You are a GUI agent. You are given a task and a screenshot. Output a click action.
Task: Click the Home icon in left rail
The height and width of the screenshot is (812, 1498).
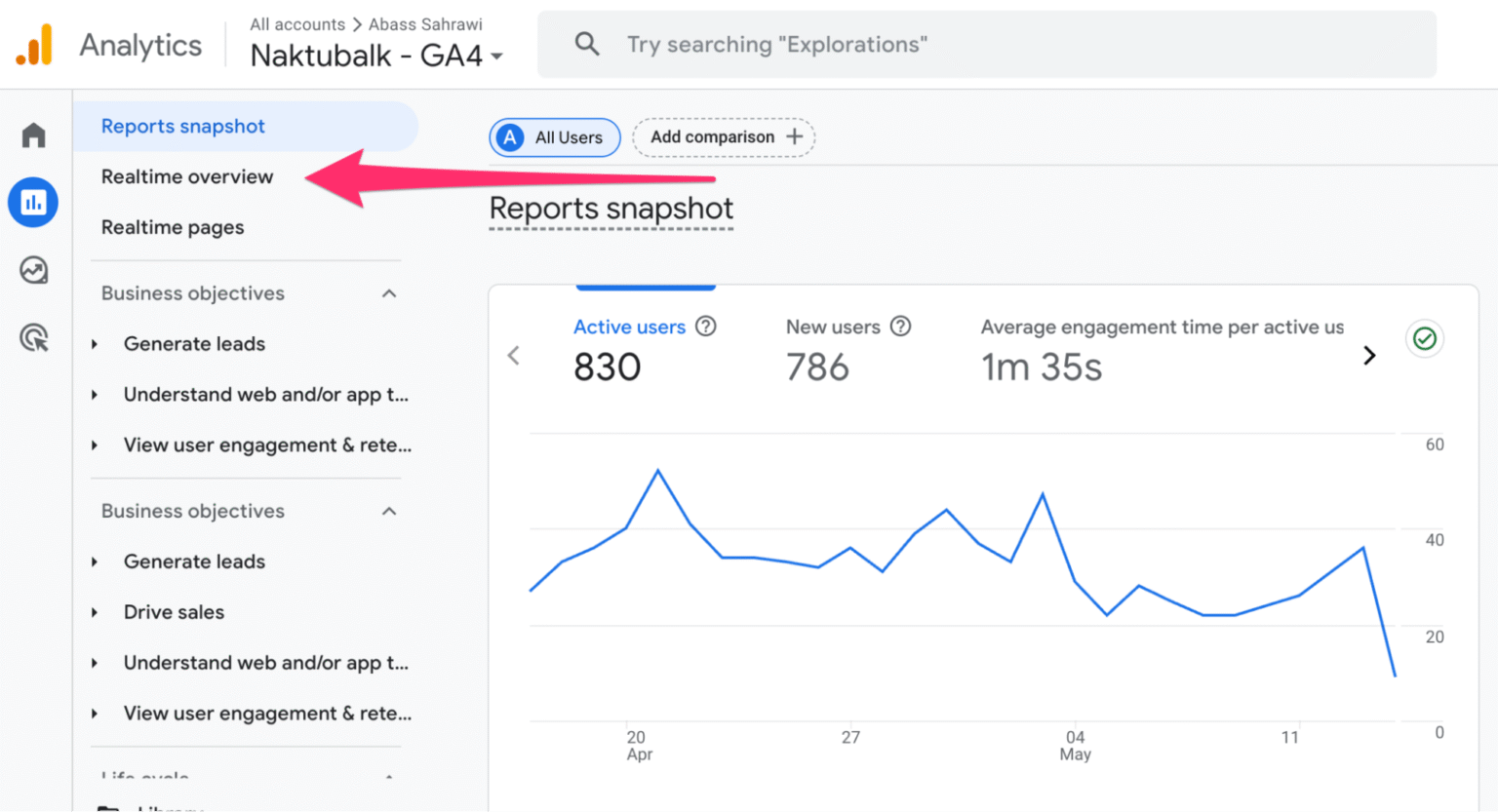point(34,135)
